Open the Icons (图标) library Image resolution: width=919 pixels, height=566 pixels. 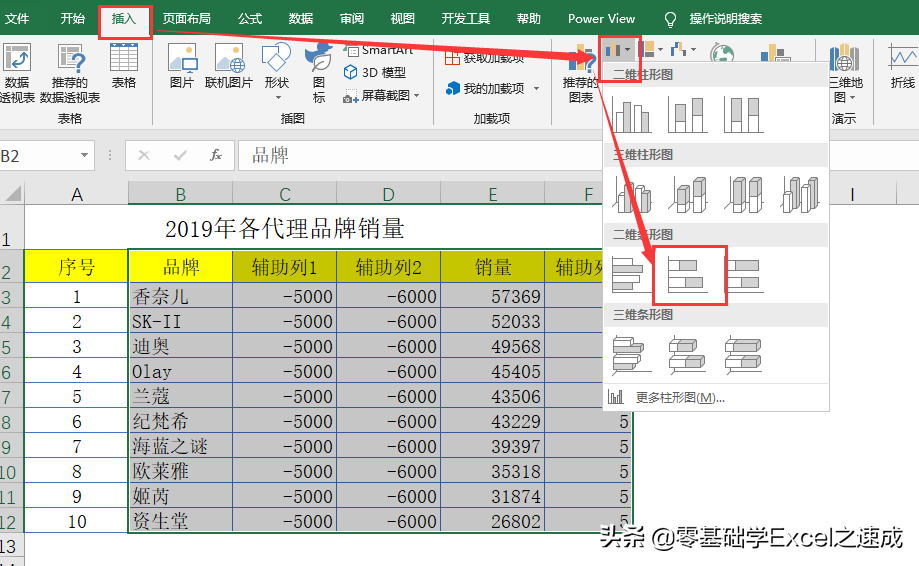(318, 73)
